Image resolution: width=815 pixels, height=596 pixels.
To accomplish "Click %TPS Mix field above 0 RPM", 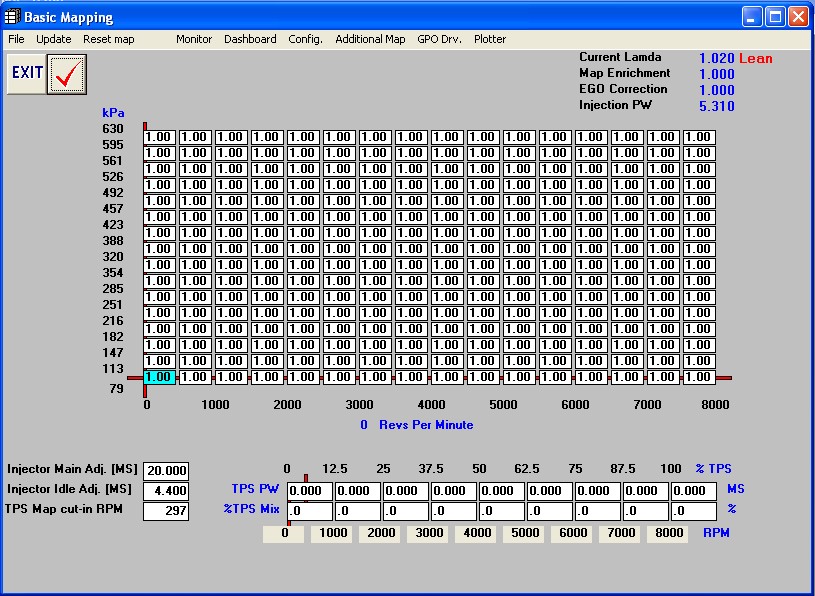I will (310, 511).
